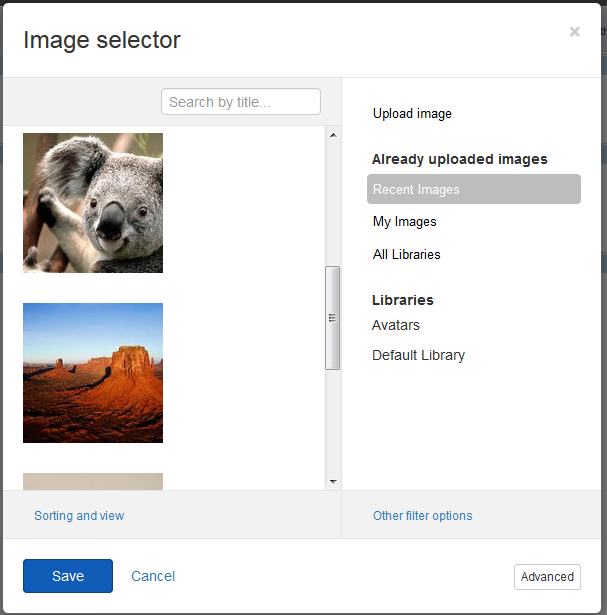Pick the partially visible third thumbnail

coord(93,481)
